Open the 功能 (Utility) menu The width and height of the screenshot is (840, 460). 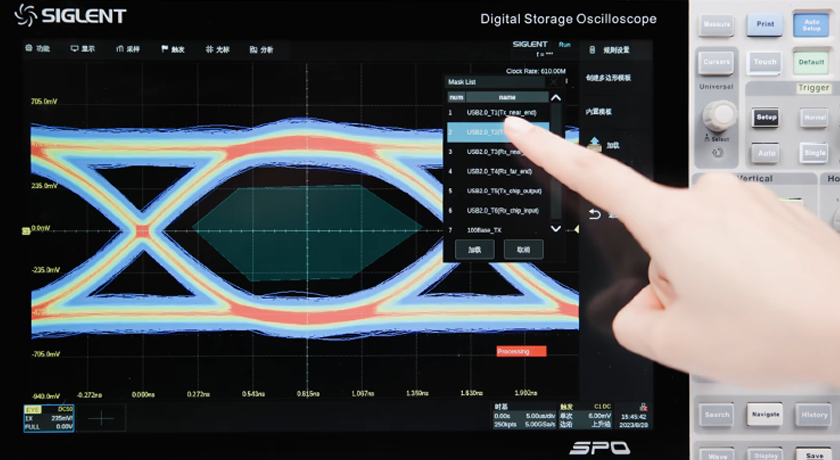pyautogui.click(x=36, y=48)
